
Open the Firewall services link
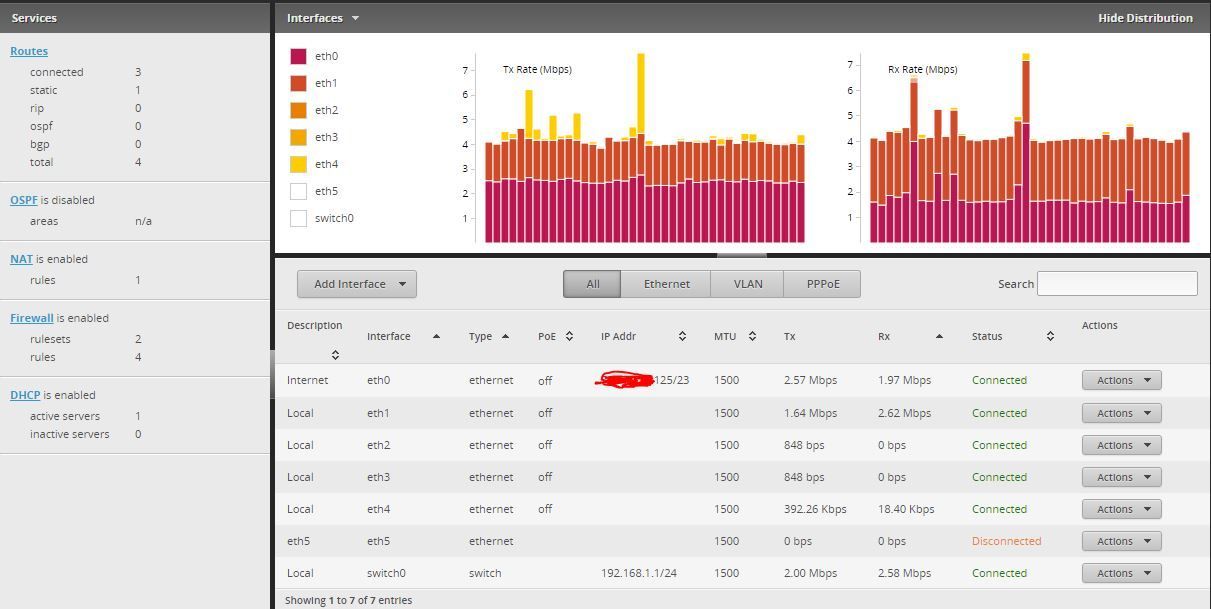pyautogui.click(x=32, y=318)
